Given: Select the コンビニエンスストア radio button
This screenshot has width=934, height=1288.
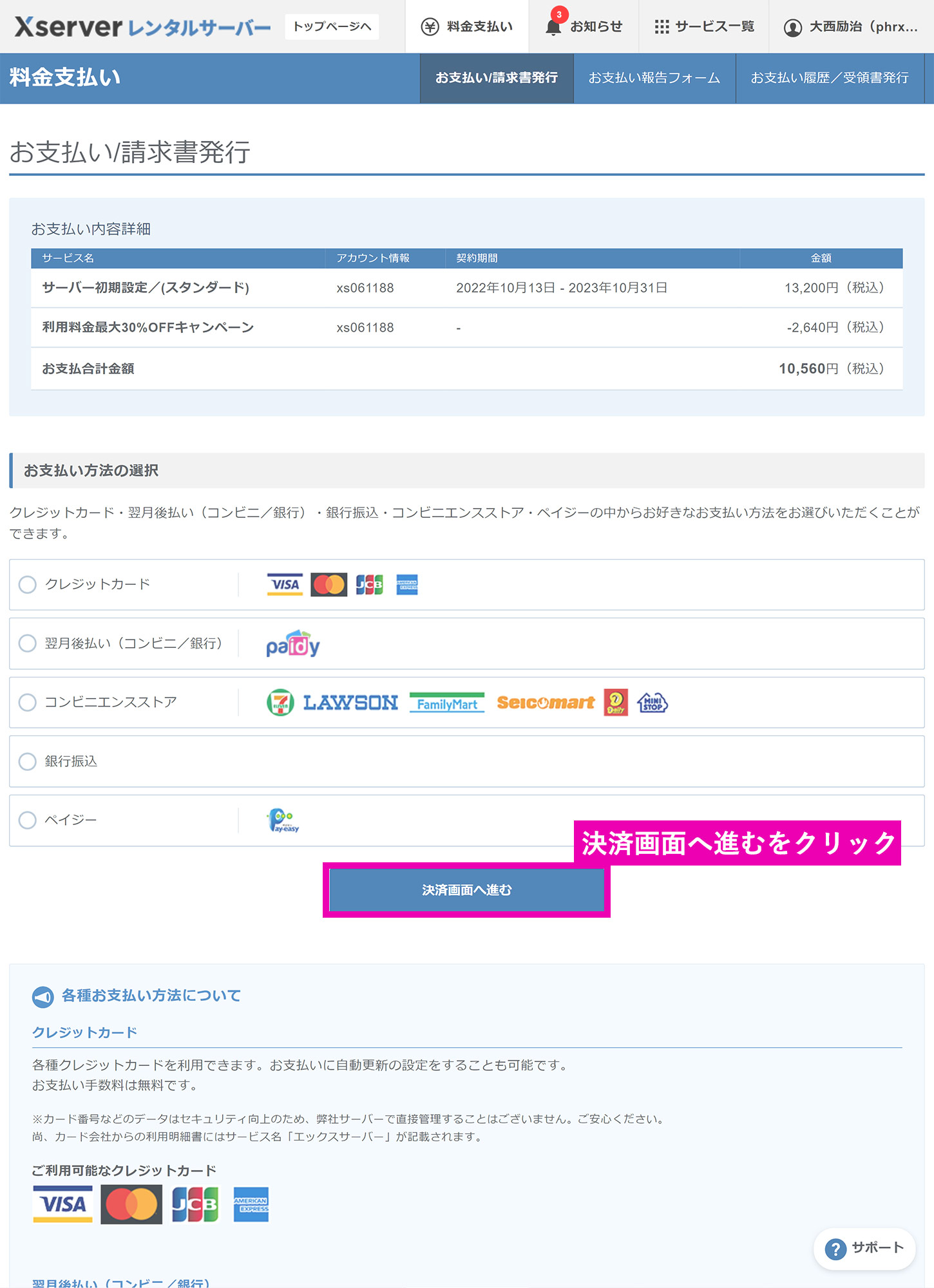Looking at the screenshot, I should (x=27, y=703).
